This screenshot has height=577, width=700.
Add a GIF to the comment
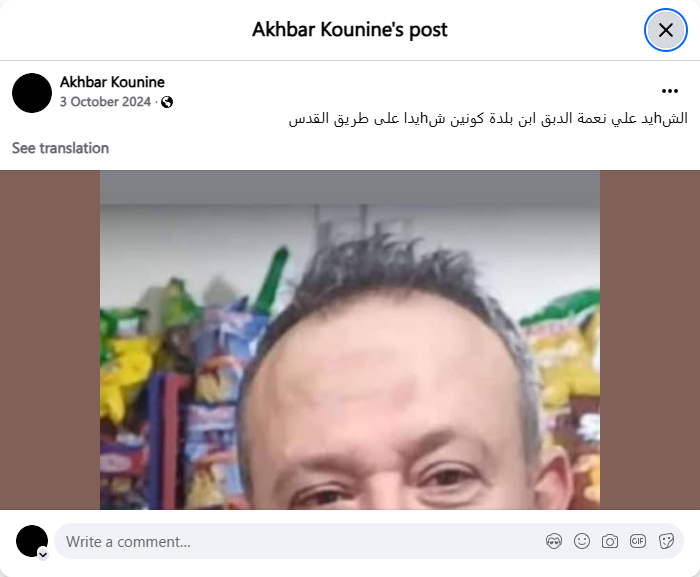[x=638, y=541]
